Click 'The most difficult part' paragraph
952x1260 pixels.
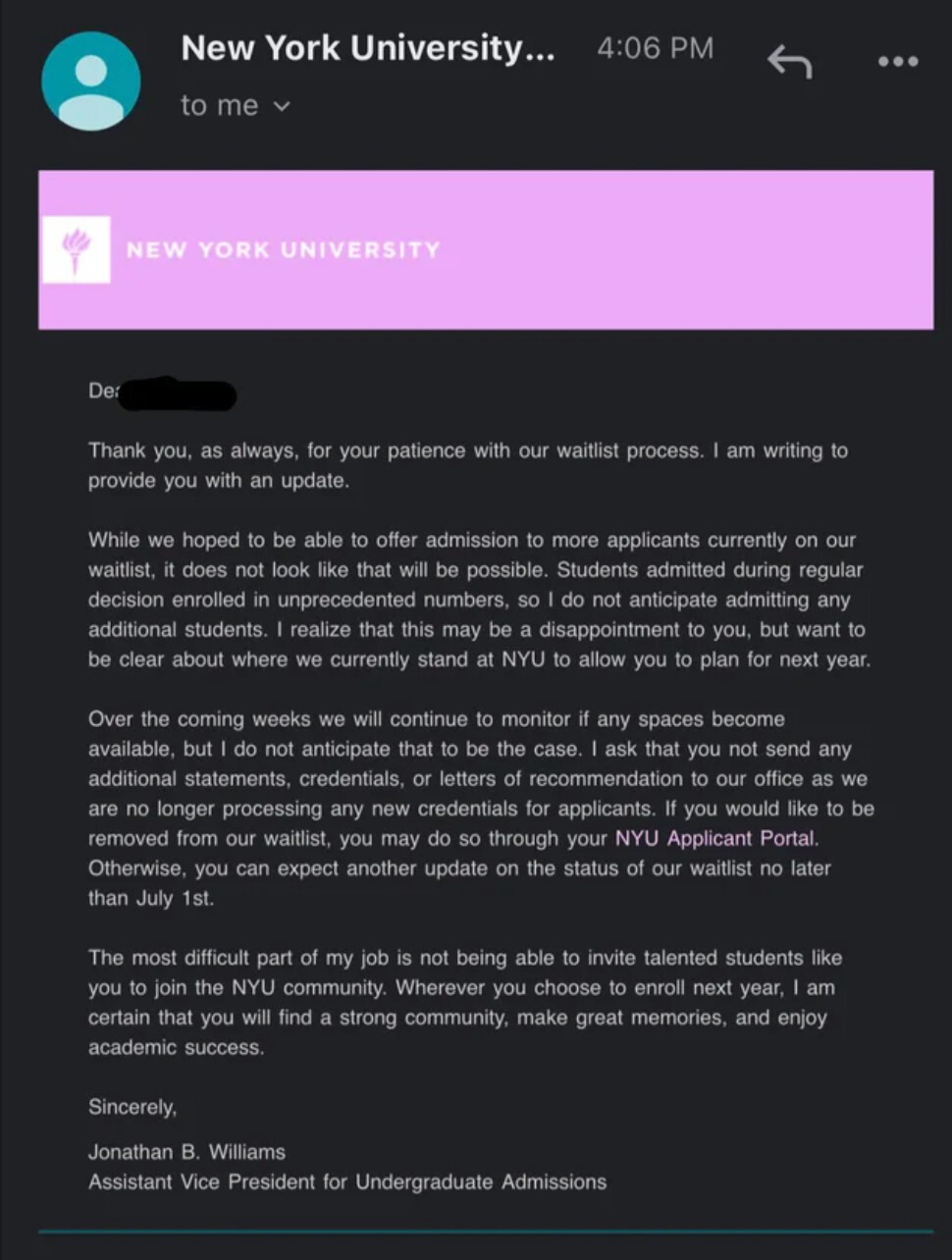tap(465, 1002)
